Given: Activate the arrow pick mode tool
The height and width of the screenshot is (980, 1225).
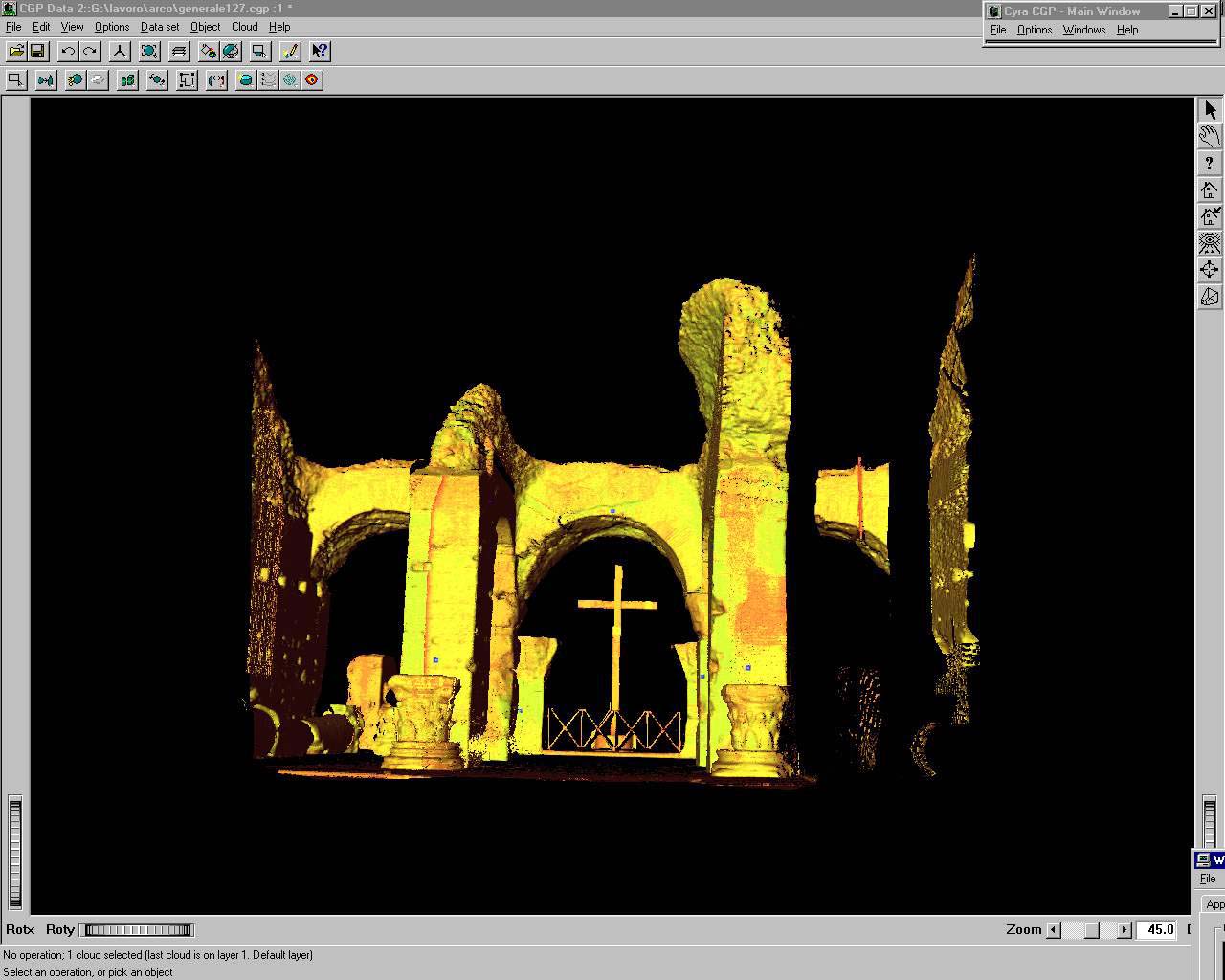Looking at the screenshot, I should [x=1210, y=110].
